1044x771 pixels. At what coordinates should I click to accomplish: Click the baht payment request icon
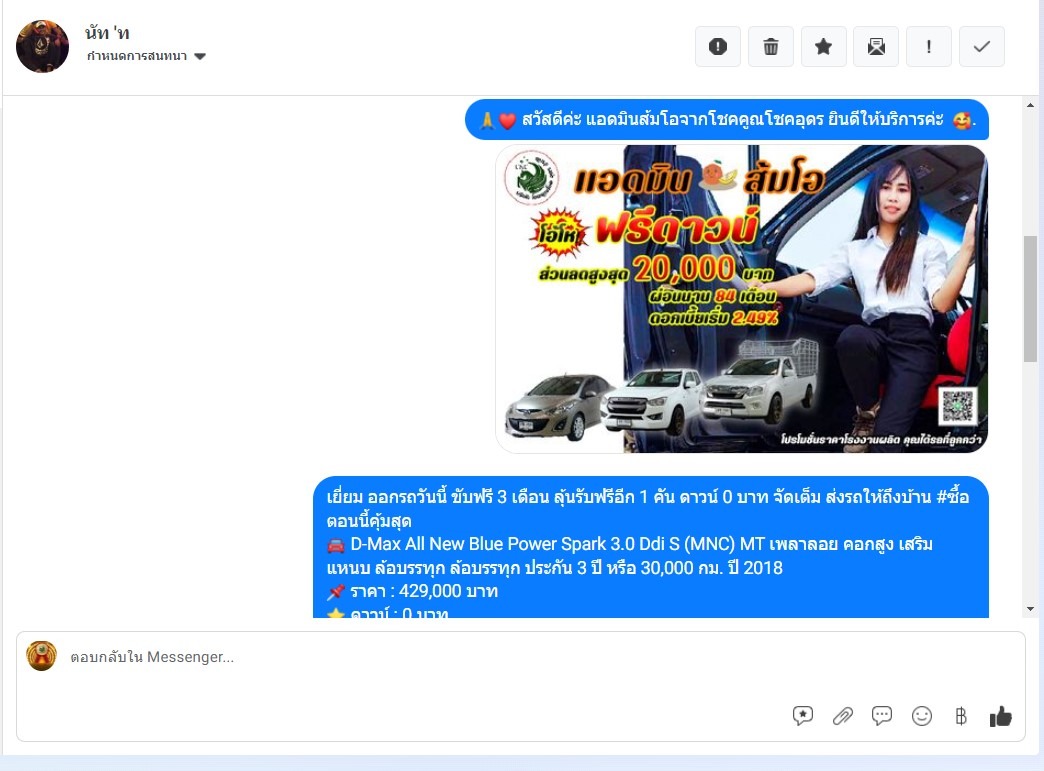[961, 716]
